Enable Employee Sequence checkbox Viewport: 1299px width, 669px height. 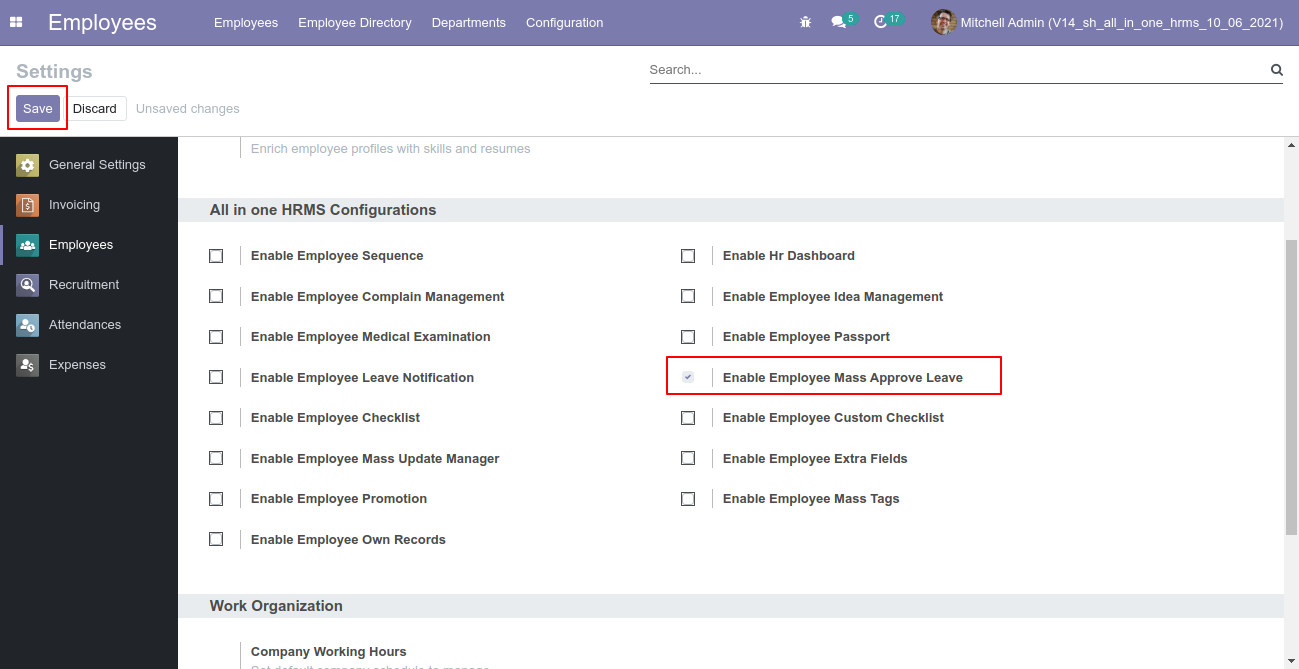coord(216,256)
